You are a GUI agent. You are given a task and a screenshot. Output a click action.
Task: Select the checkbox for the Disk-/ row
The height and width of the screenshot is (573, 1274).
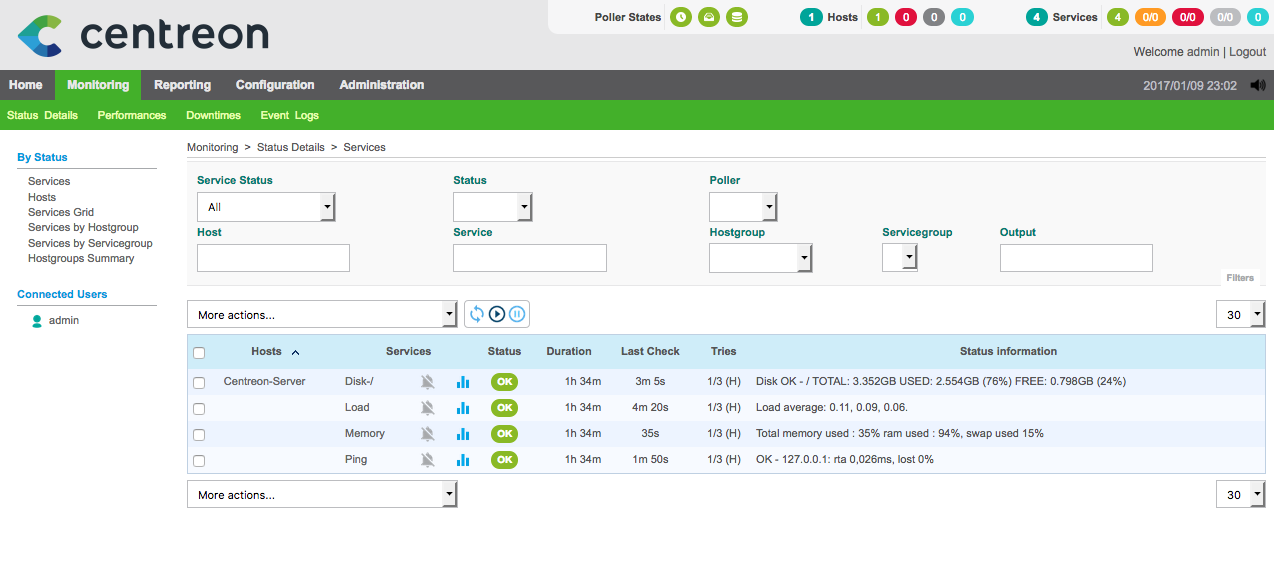tap(199, 383)
